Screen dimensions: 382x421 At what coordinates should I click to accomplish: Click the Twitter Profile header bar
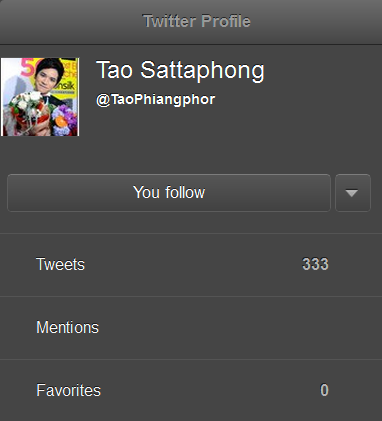click(x=191, y=22)
